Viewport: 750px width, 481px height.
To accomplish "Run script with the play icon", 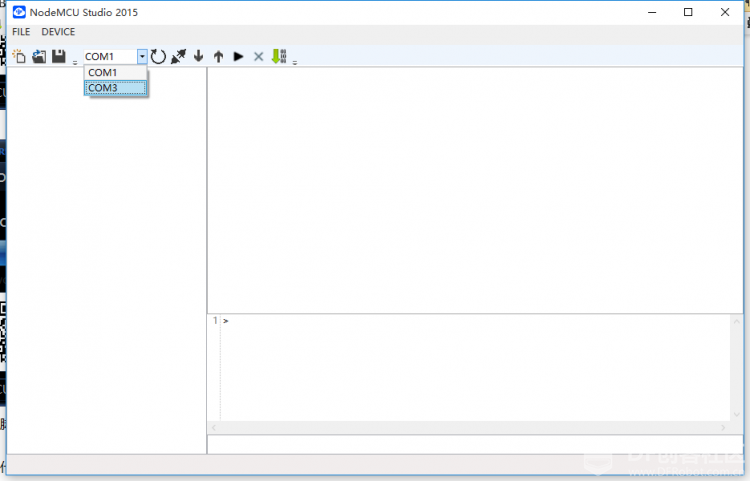I will (238, 56).
